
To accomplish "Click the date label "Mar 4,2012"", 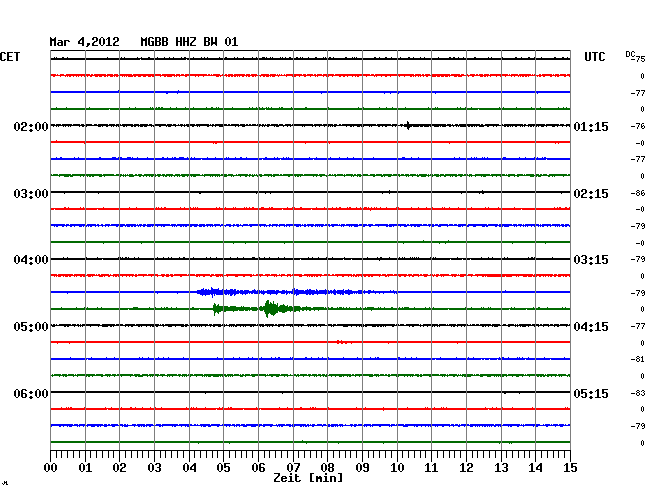I will pyautogui.click(x=84, y=42).
